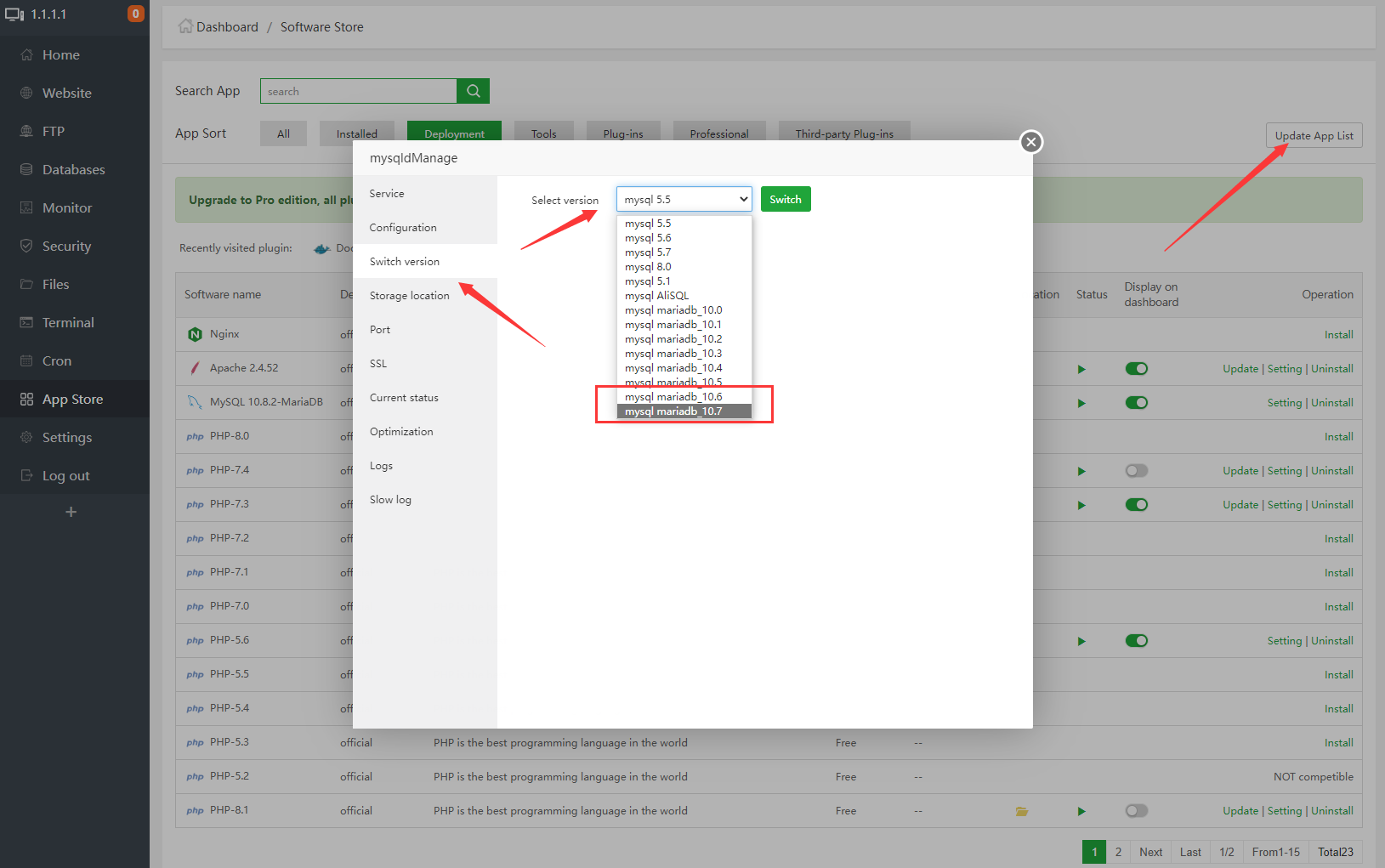The height and width of the screenshot is (868, 1385).
Task: Open Databases from the sidebar
Action: (x=74, y=170)
